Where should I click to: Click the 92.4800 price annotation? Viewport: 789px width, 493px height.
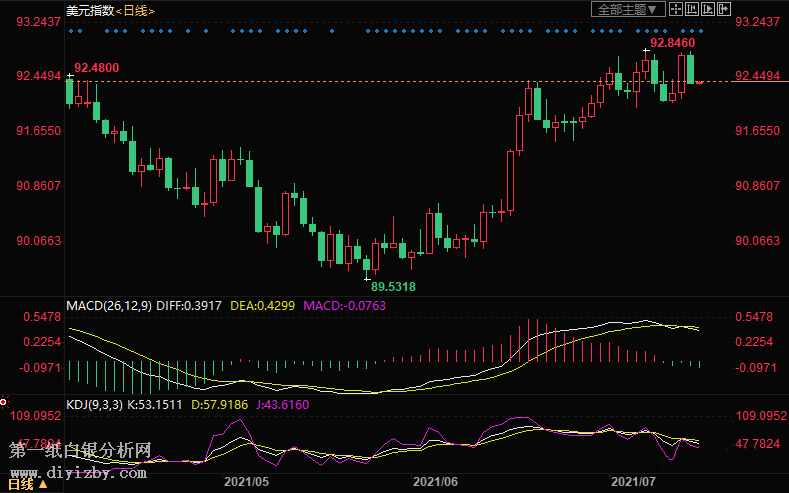coord(97,67)
